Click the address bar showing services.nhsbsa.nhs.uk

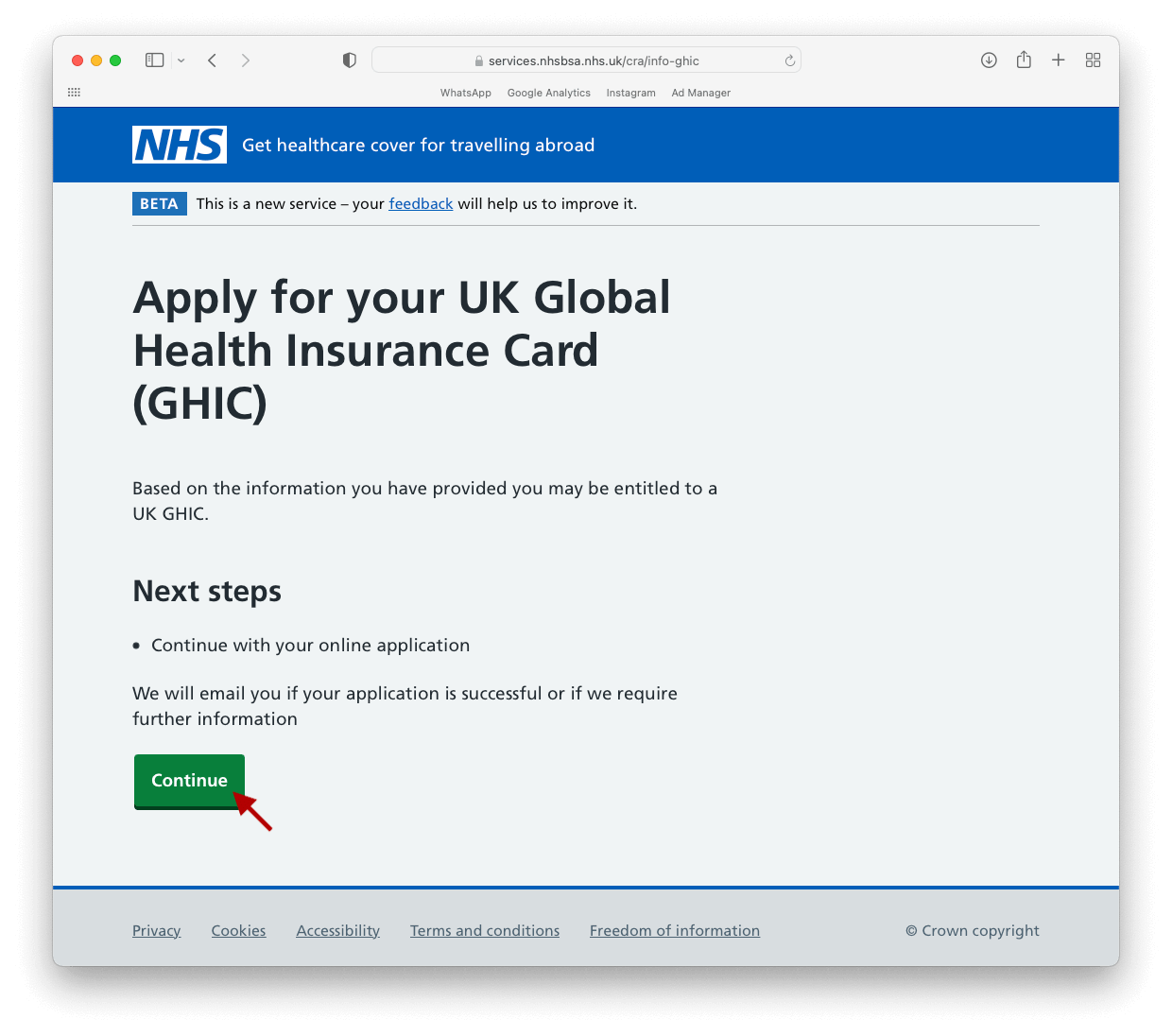(x=586, y=60)
